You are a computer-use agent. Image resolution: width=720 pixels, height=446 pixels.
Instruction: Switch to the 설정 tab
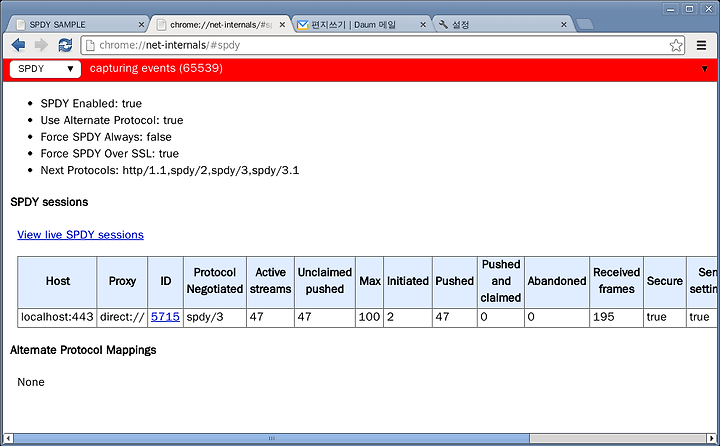pyautogui.click(x=503, y=24)
